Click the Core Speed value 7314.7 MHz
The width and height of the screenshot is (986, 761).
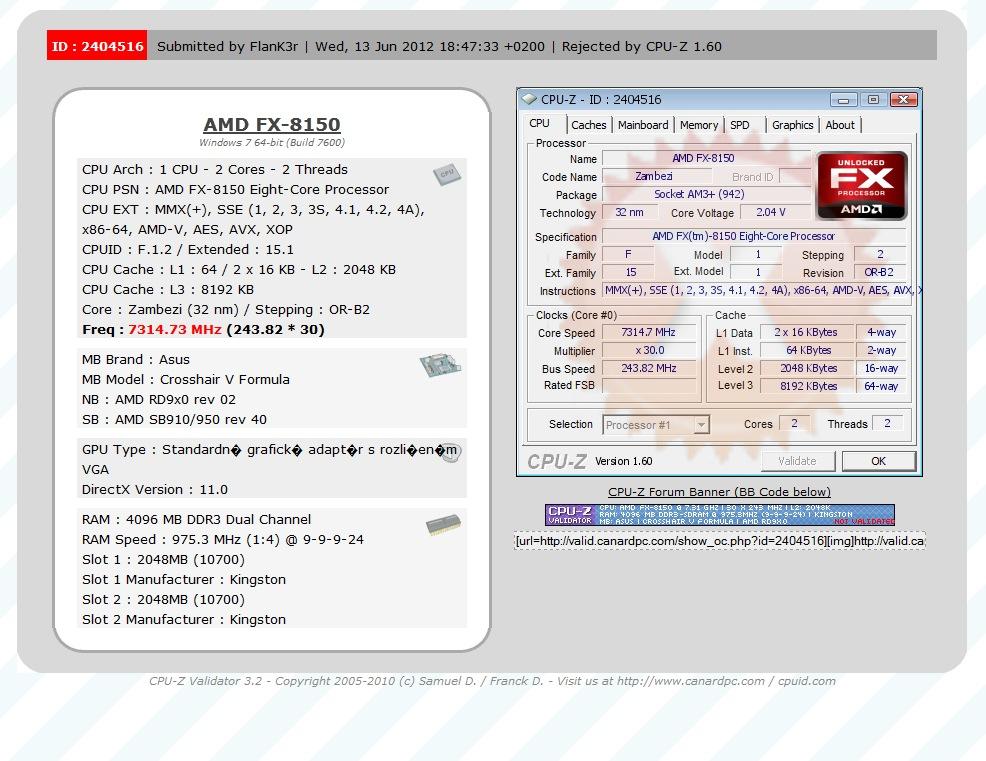[649, 332]
